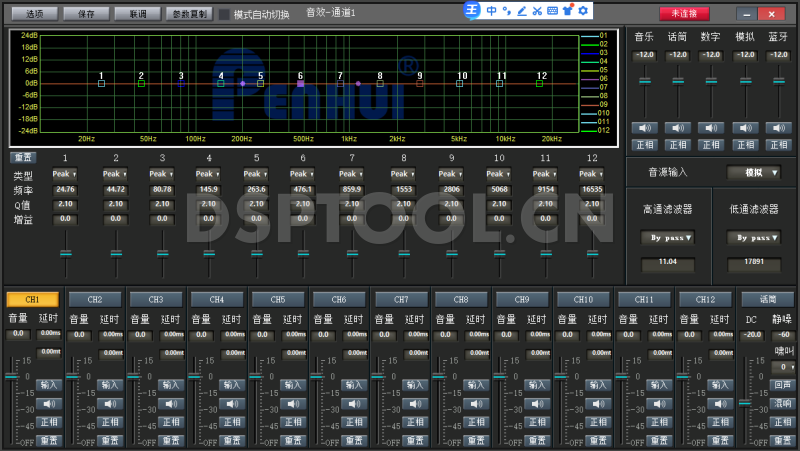This screenshot has height=451, width=800.
Task: Click the CH1 strip speaker mute icon
Action: pos(49,404)
